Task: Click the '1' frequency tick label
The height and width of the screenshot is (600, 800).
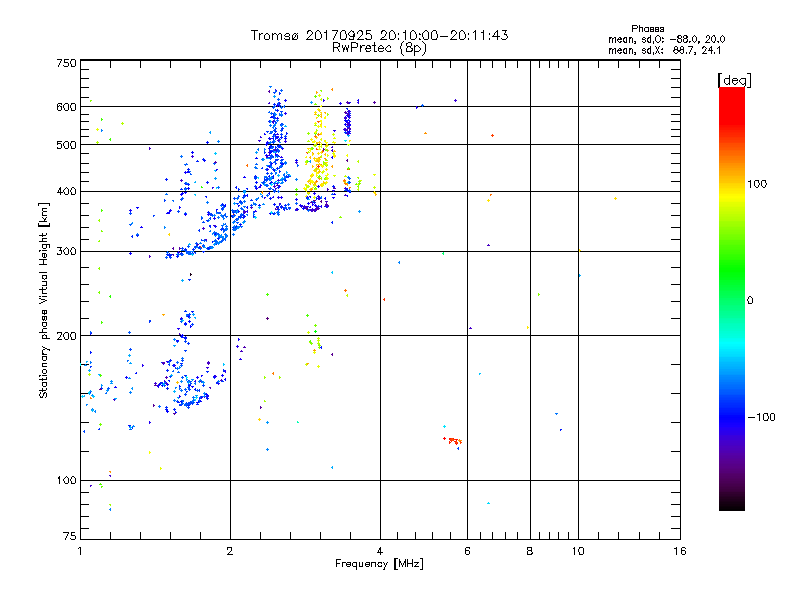Action: pos(80,551)
